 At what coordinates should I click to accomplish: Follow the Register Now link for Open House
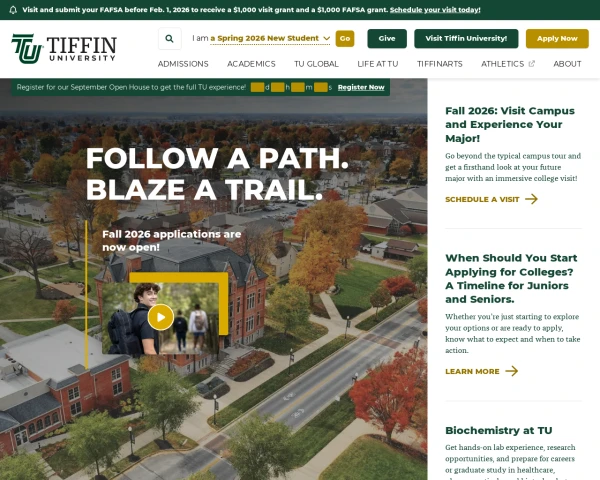tap(361, 87)
